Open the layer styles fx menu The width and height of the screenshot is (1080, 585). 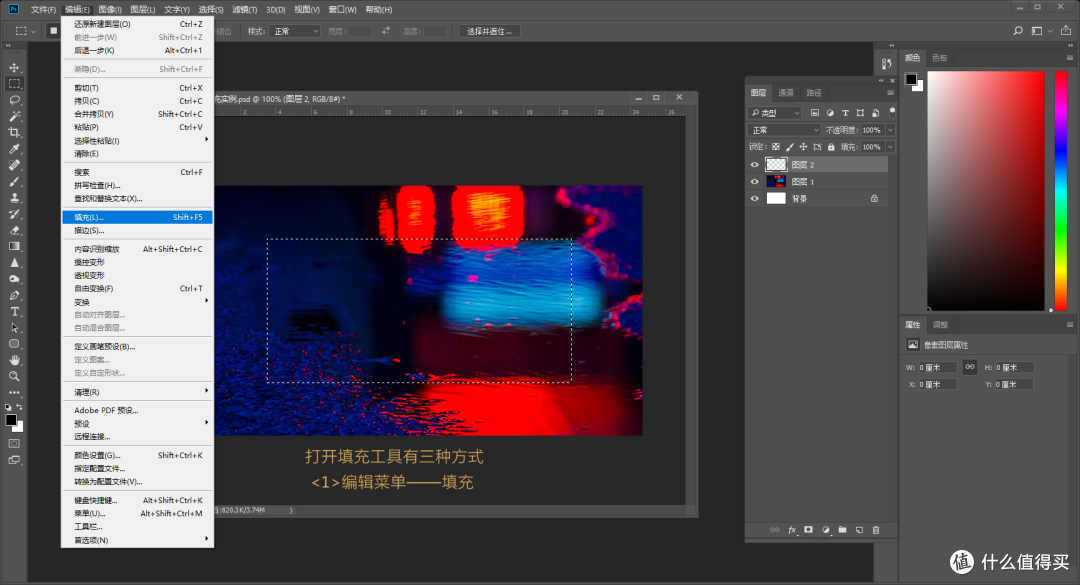coord(791,530)
